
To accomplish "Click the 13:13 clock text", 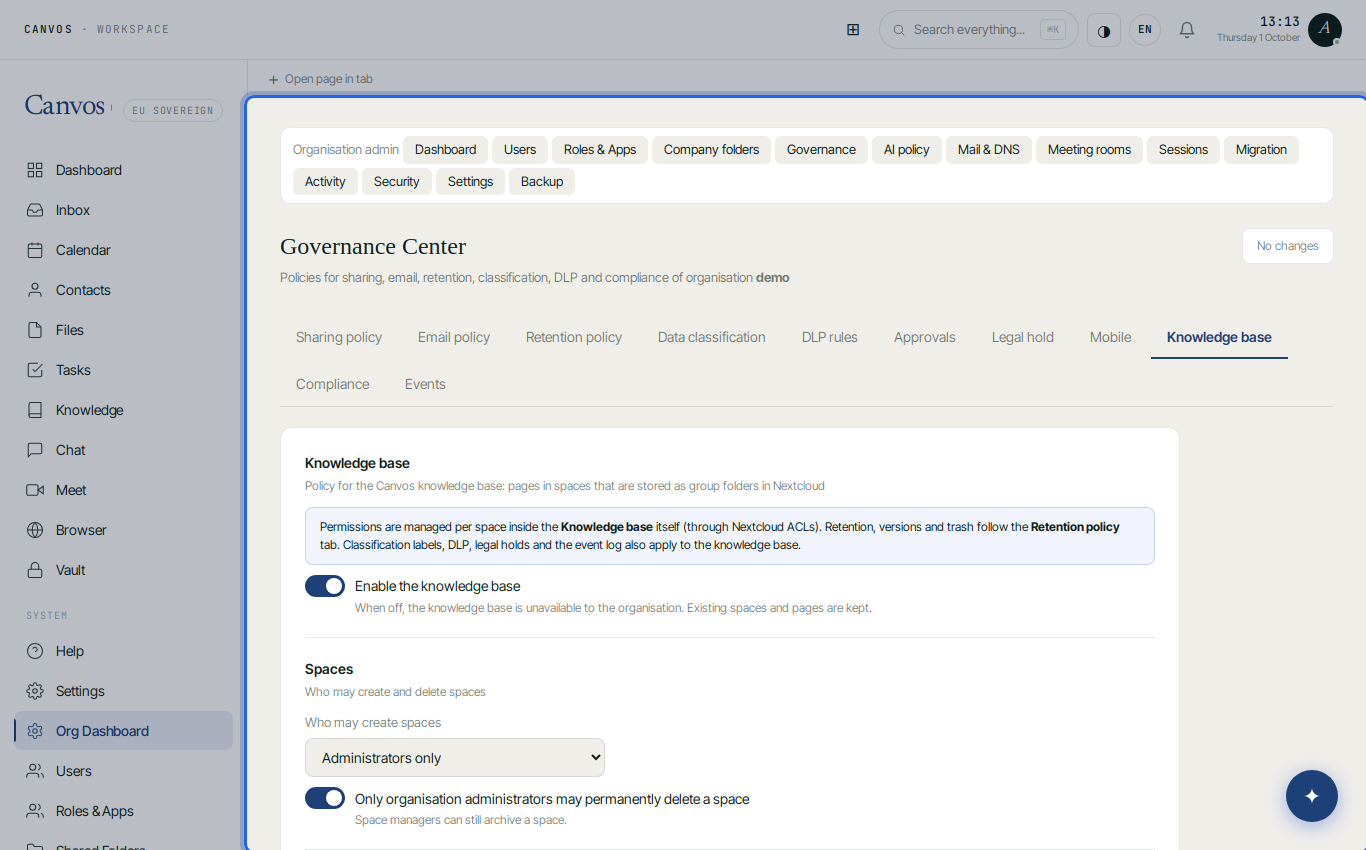I will tap(1279, 21).
